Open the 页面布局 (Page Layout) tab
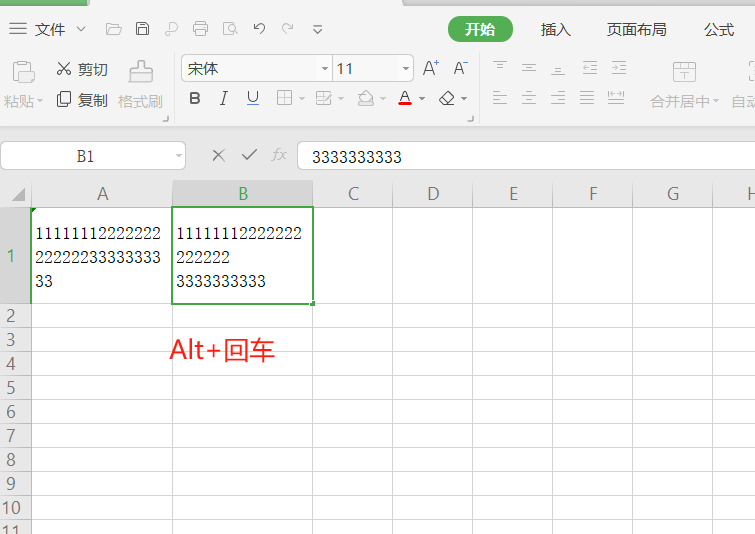 pos(636,29)
